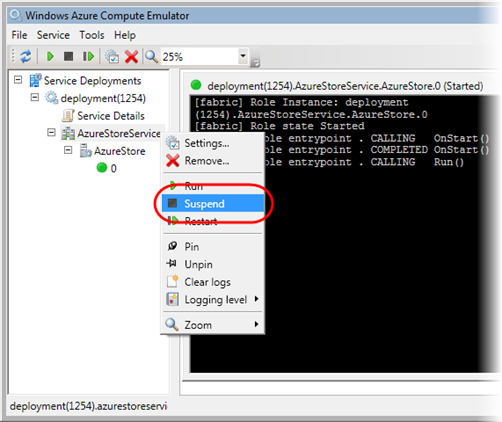Viewport: 502px width, 422px height.
Task: Select AzureStoreService in the tree
Action: pos(119,133)
